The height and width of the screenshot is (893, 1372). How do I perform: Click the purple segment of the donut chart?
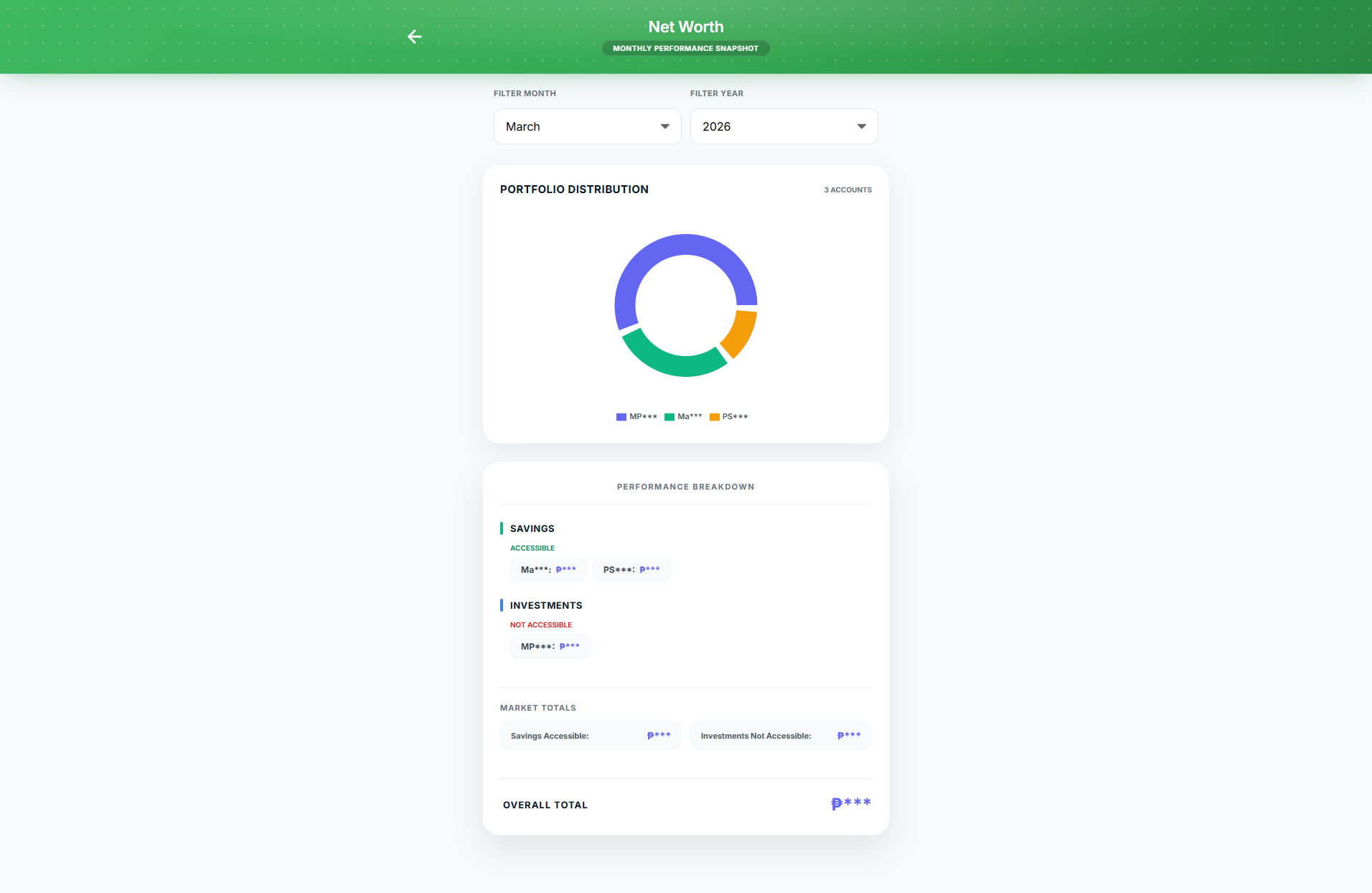pyautogui.click(x=660, y=251)
